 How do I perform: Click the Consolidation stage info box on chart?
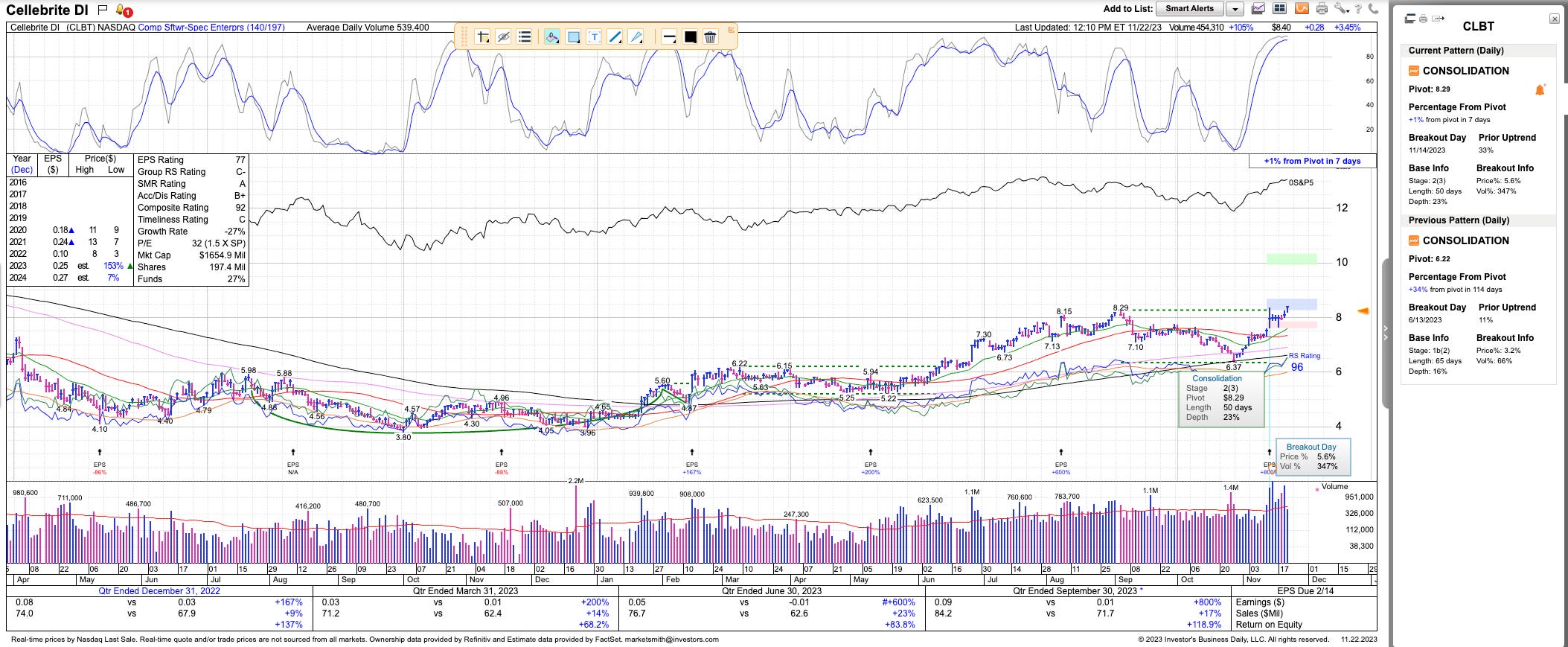point(1221,398)
